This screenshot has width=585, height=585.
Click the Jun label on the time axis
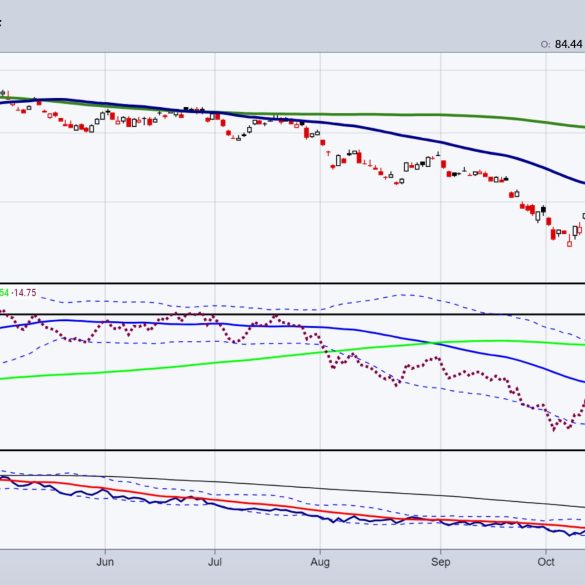[x=105, y=562]
